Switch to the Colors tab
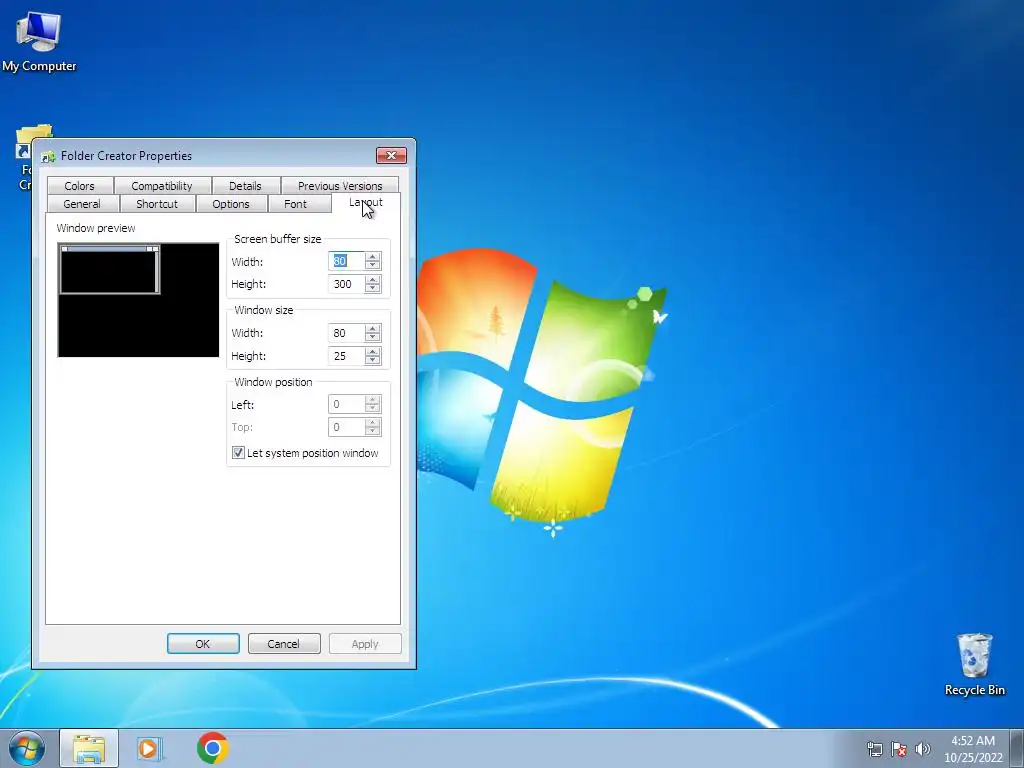The width and height of the screenshot is (1024, 768). click(80, 185)
